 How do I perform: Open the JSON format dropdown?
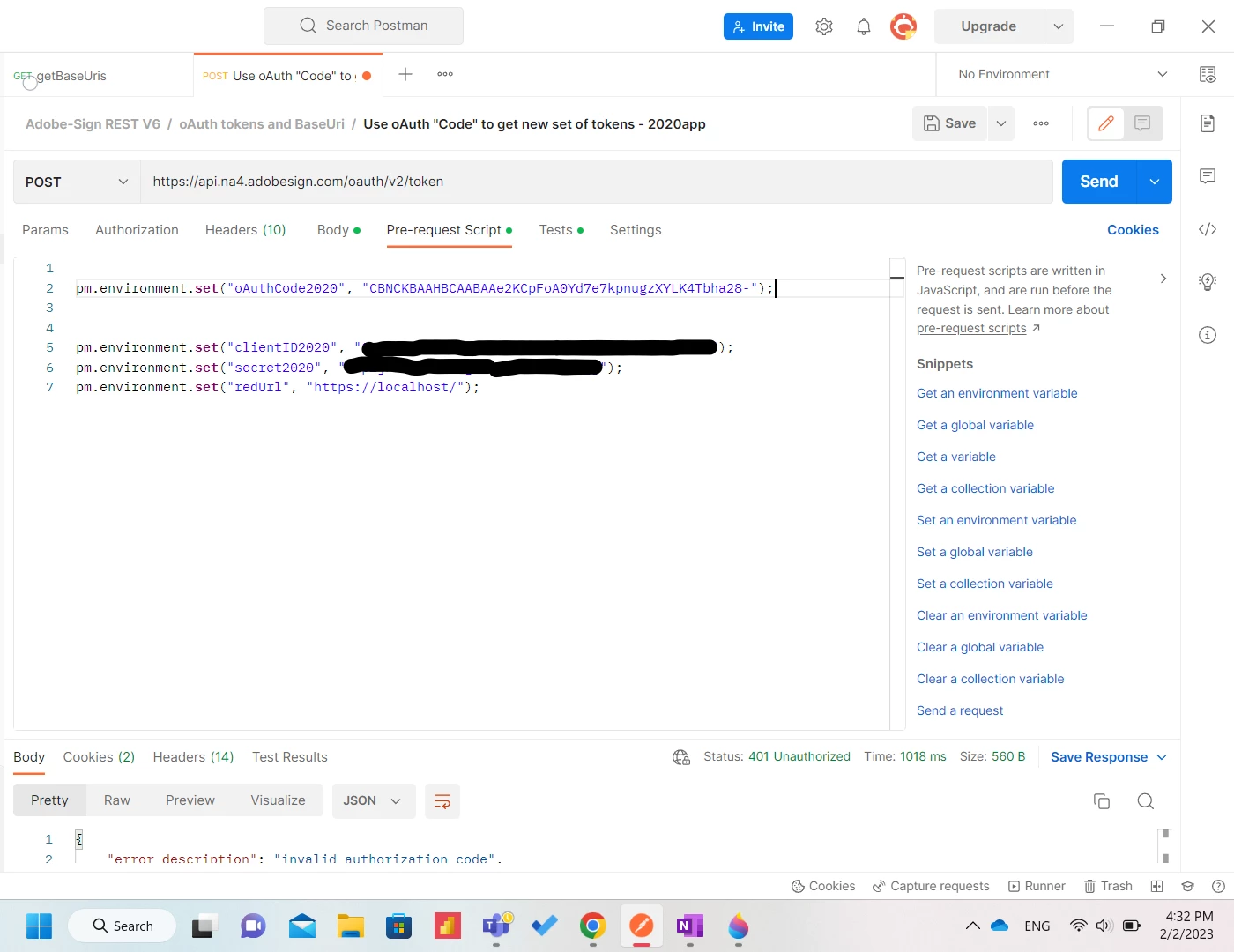(x=372, y=800)
